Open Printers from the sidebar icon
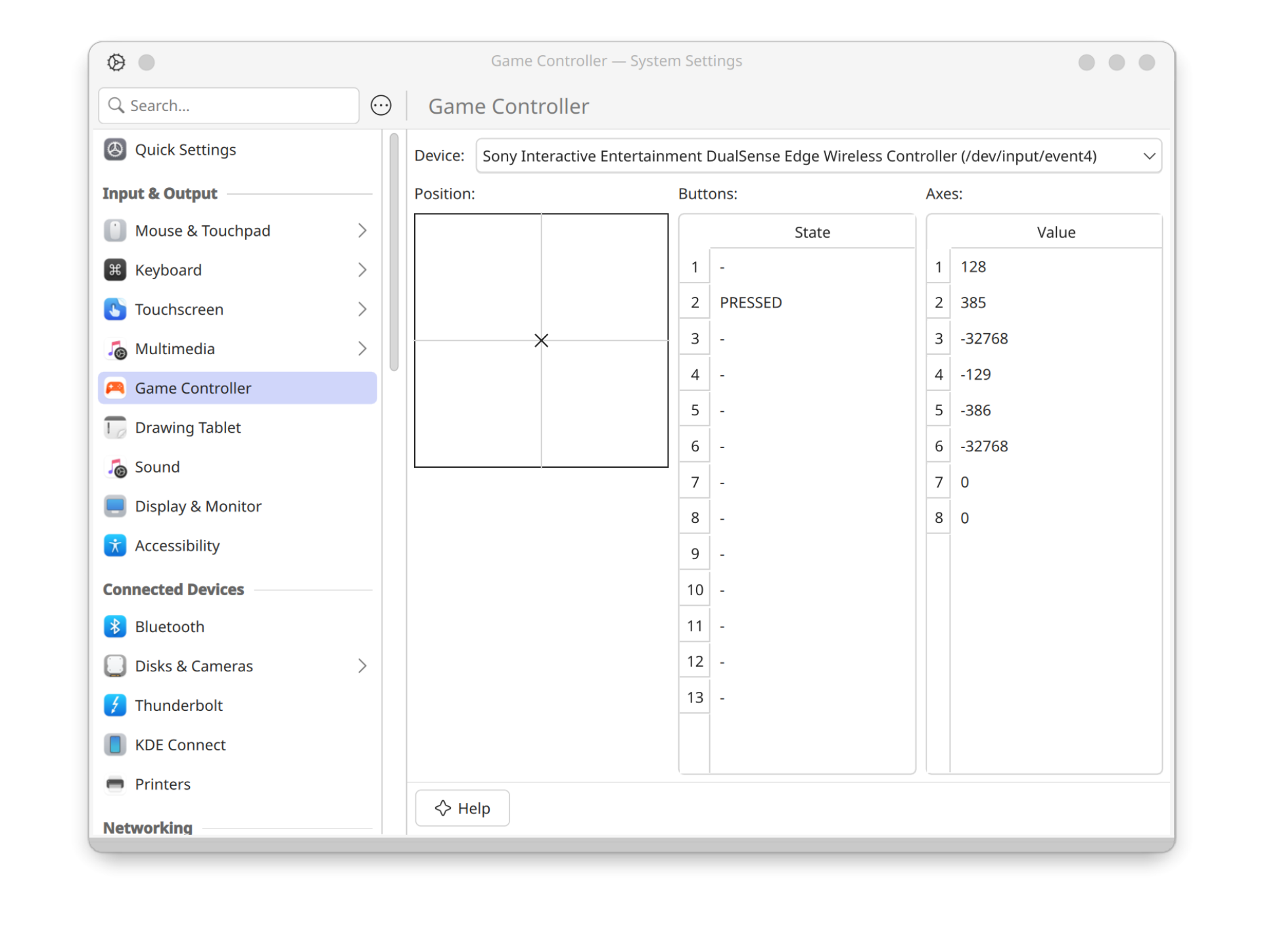This screenshot has width=1262, height=952. point(115,784)
